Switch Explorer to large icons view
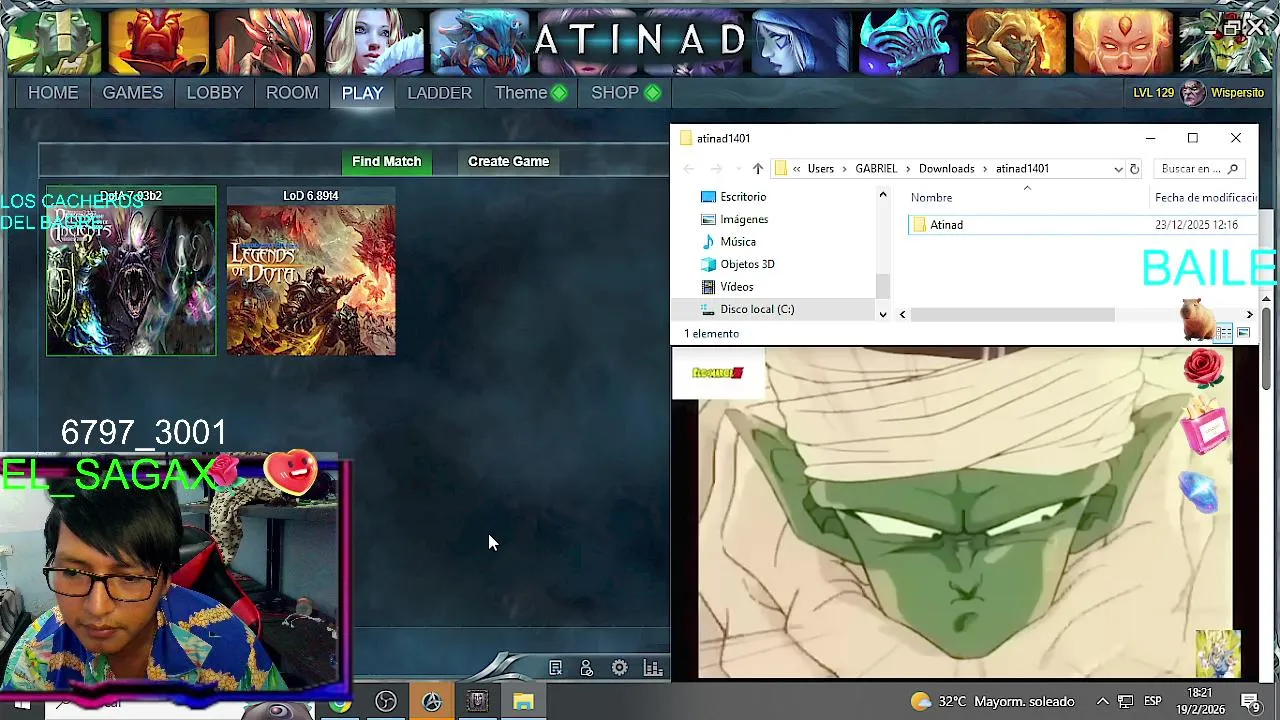 (x=1243, y=333)
